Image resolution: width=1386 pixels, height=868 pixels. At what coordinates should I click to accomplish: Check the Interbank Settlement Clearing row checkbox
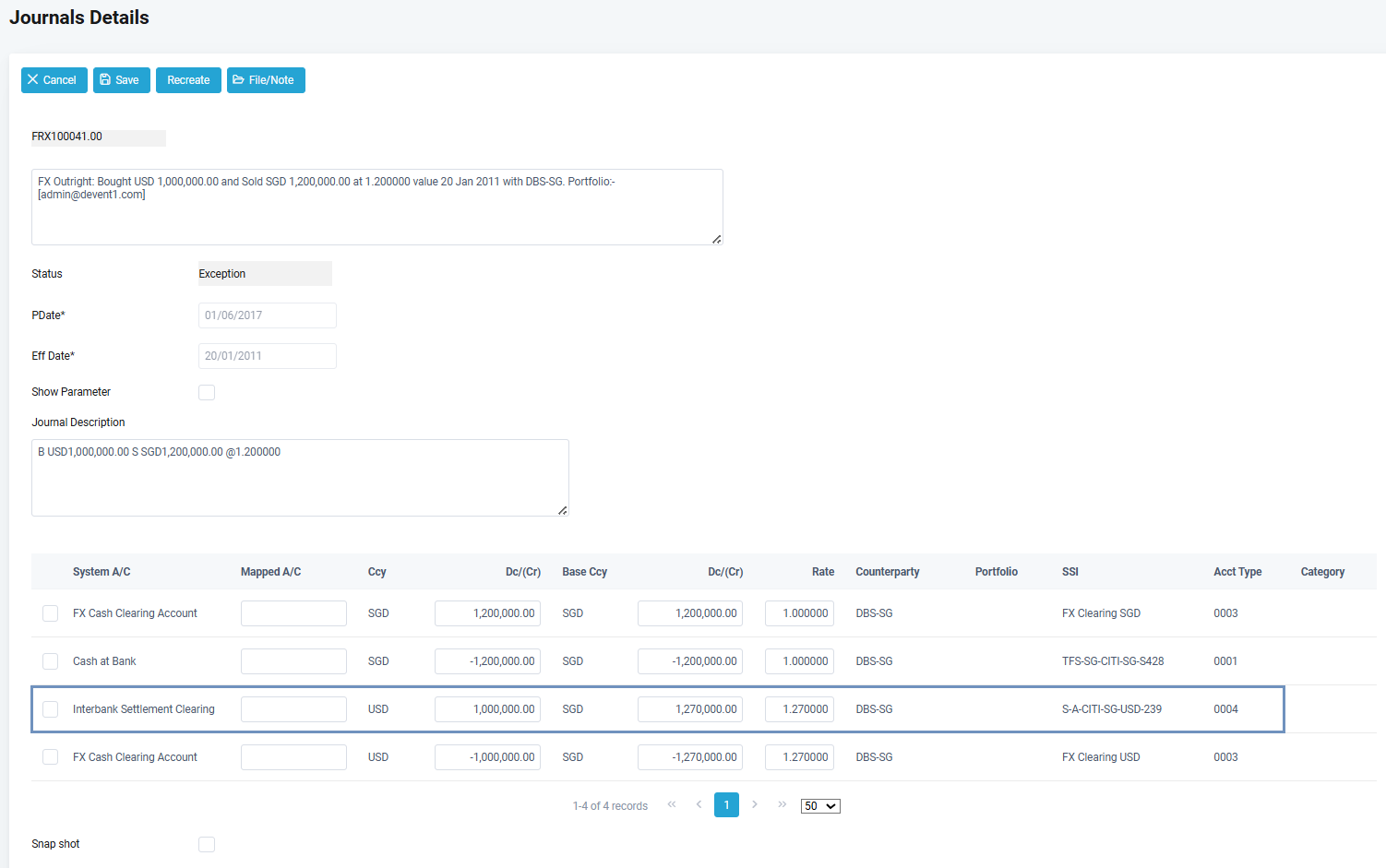click(51, 709)
